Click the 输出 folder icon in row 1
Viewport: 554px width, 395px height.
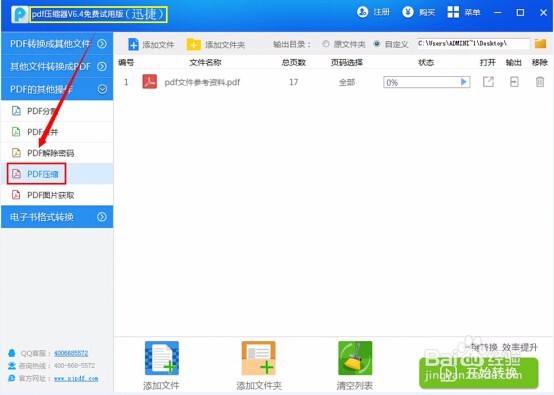tap(514, 82)
